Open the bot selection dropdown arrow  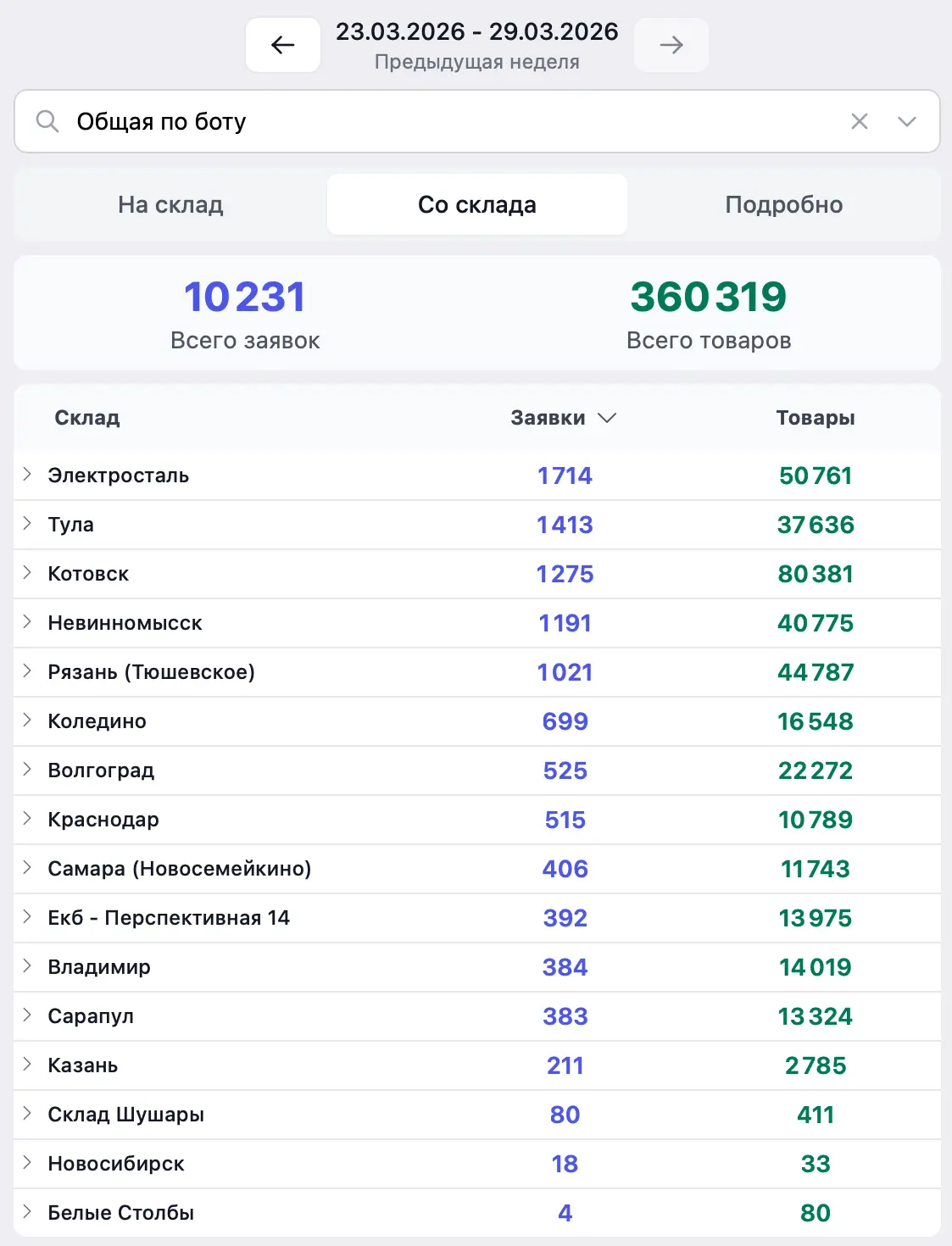(x=906, y=122)
